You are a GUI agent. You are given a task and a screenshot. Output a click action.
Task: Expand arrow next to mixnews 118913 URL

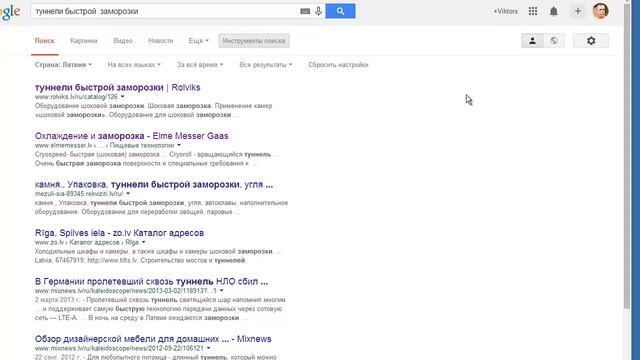222,291
